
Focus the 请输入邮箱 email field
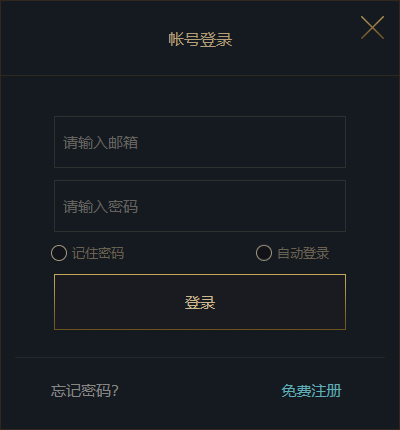coord(200,142)
